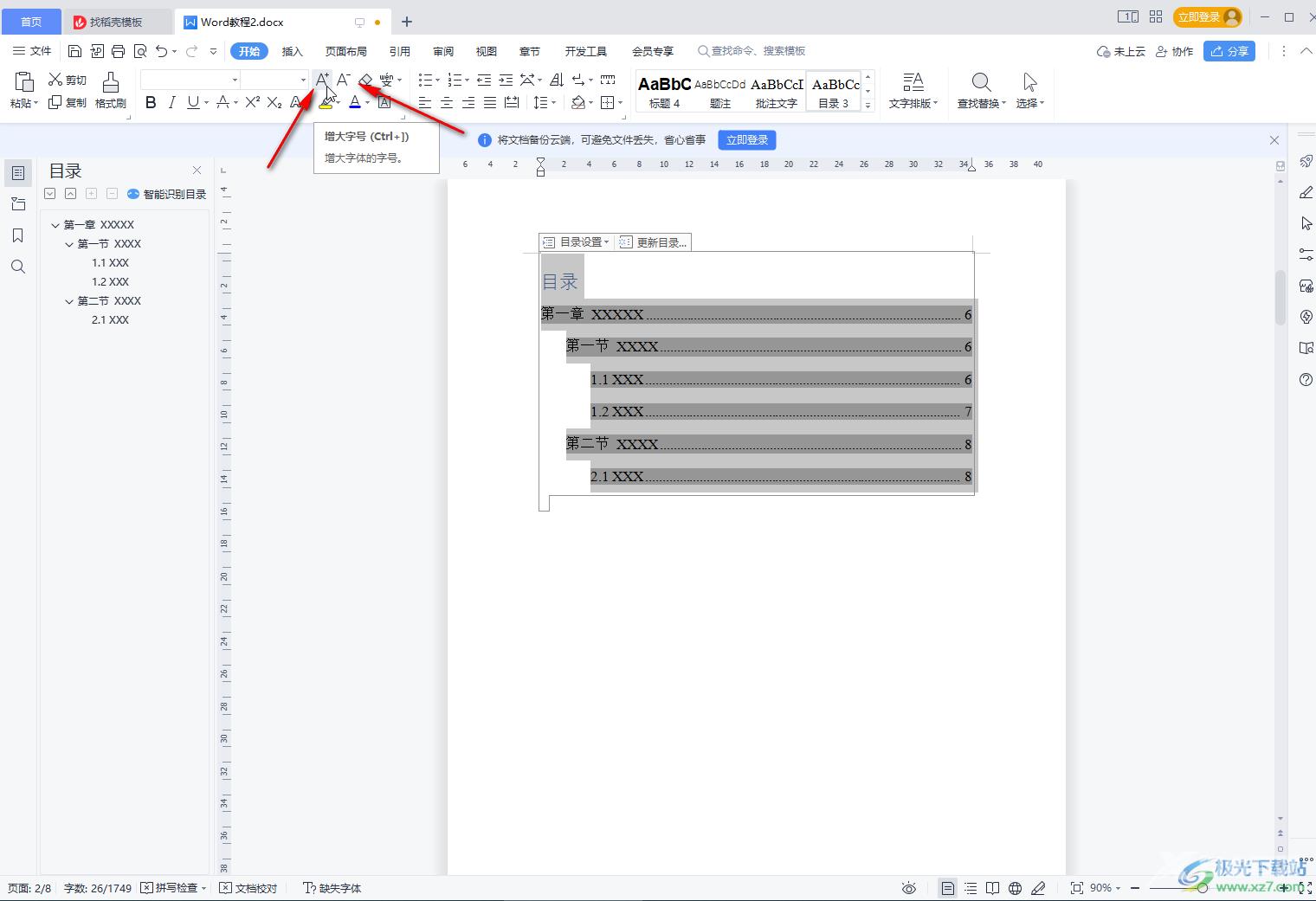This screenshot has width=1316, height=901.
Task: Apply the yellow text highlight color
Action: pos(326,102)
